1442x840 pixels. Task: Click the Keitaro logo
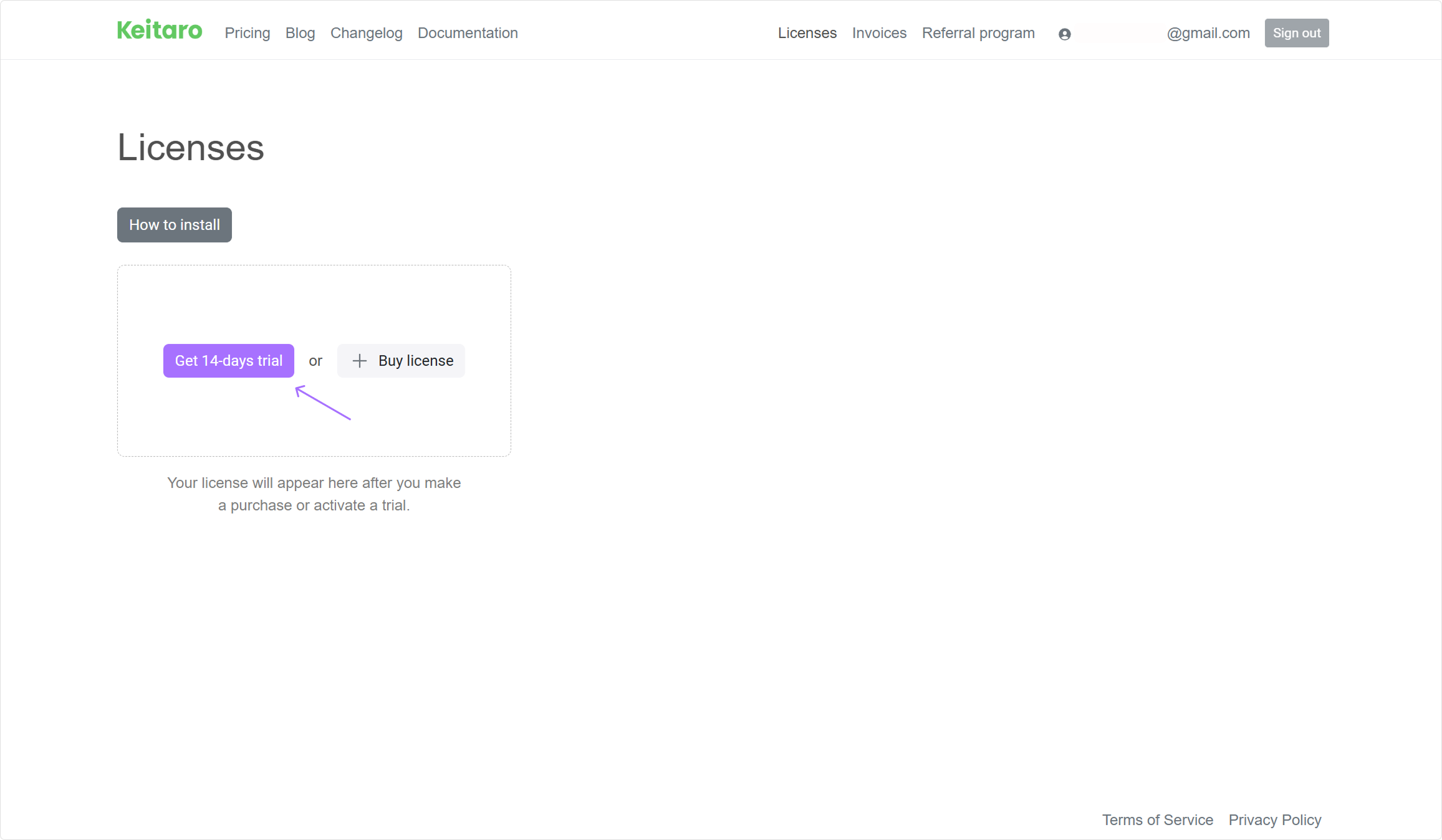pos(160,31)
